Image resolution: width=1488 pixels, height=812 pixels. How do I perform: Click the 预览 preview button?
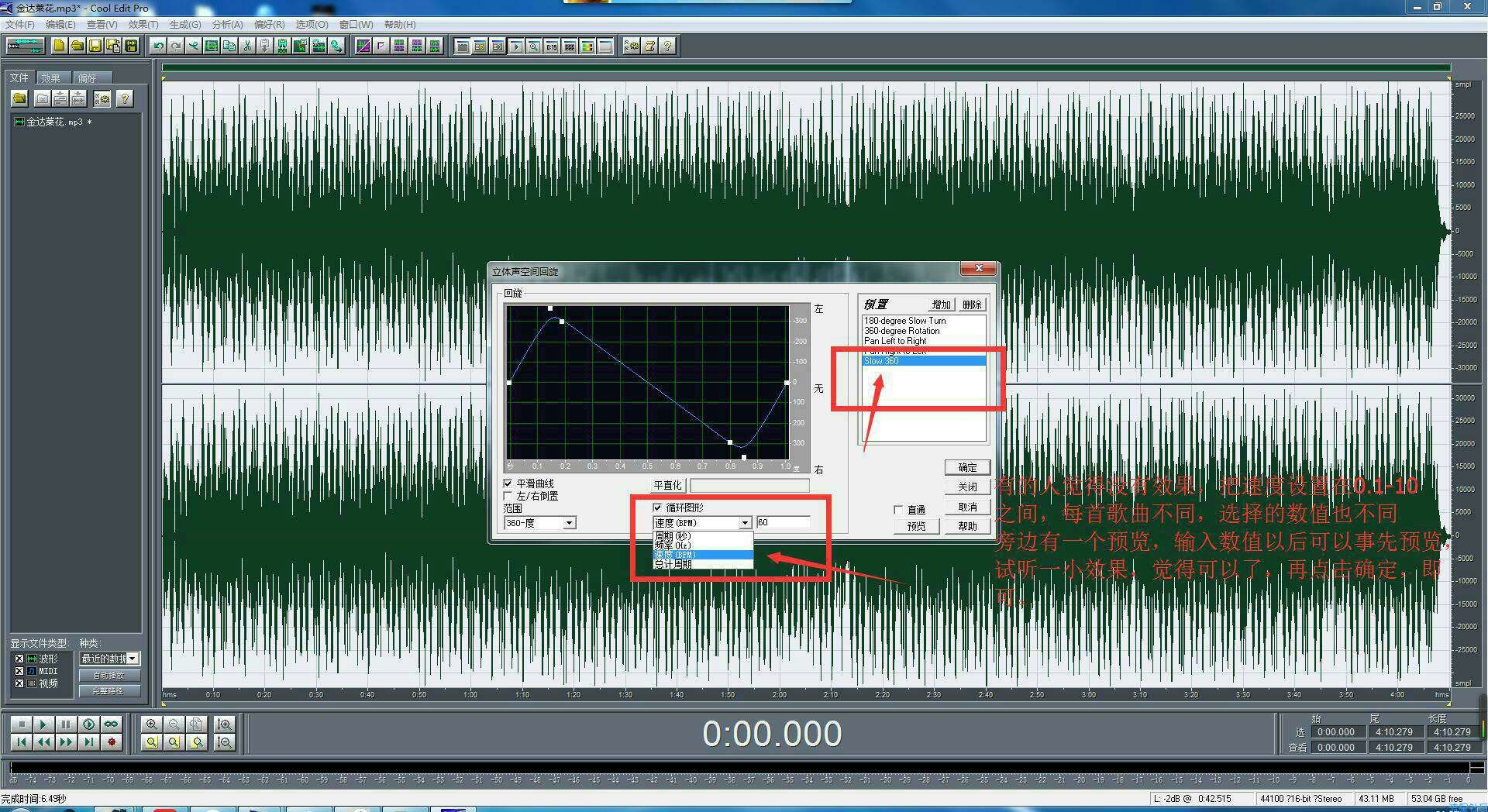click(x=916, y=526)
